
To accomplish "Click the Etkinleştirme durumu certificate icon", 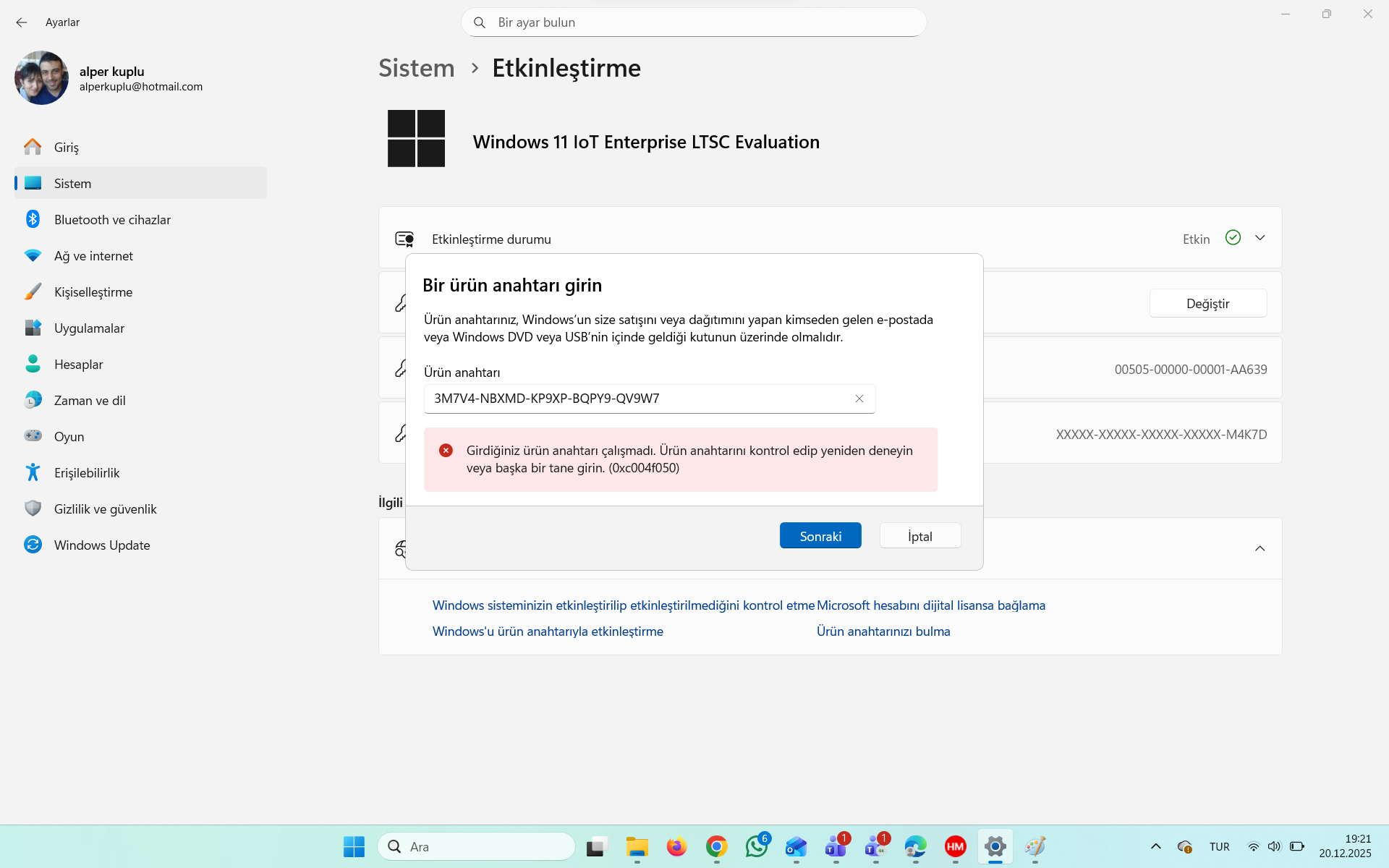I will [404, 239].
